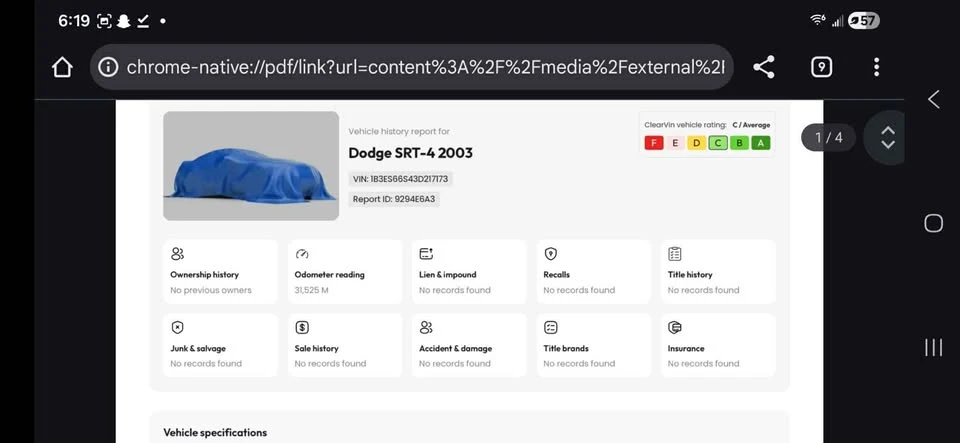Tap the Android recent apps button
This screenshot has height=443, width=960.
[933, 348]
